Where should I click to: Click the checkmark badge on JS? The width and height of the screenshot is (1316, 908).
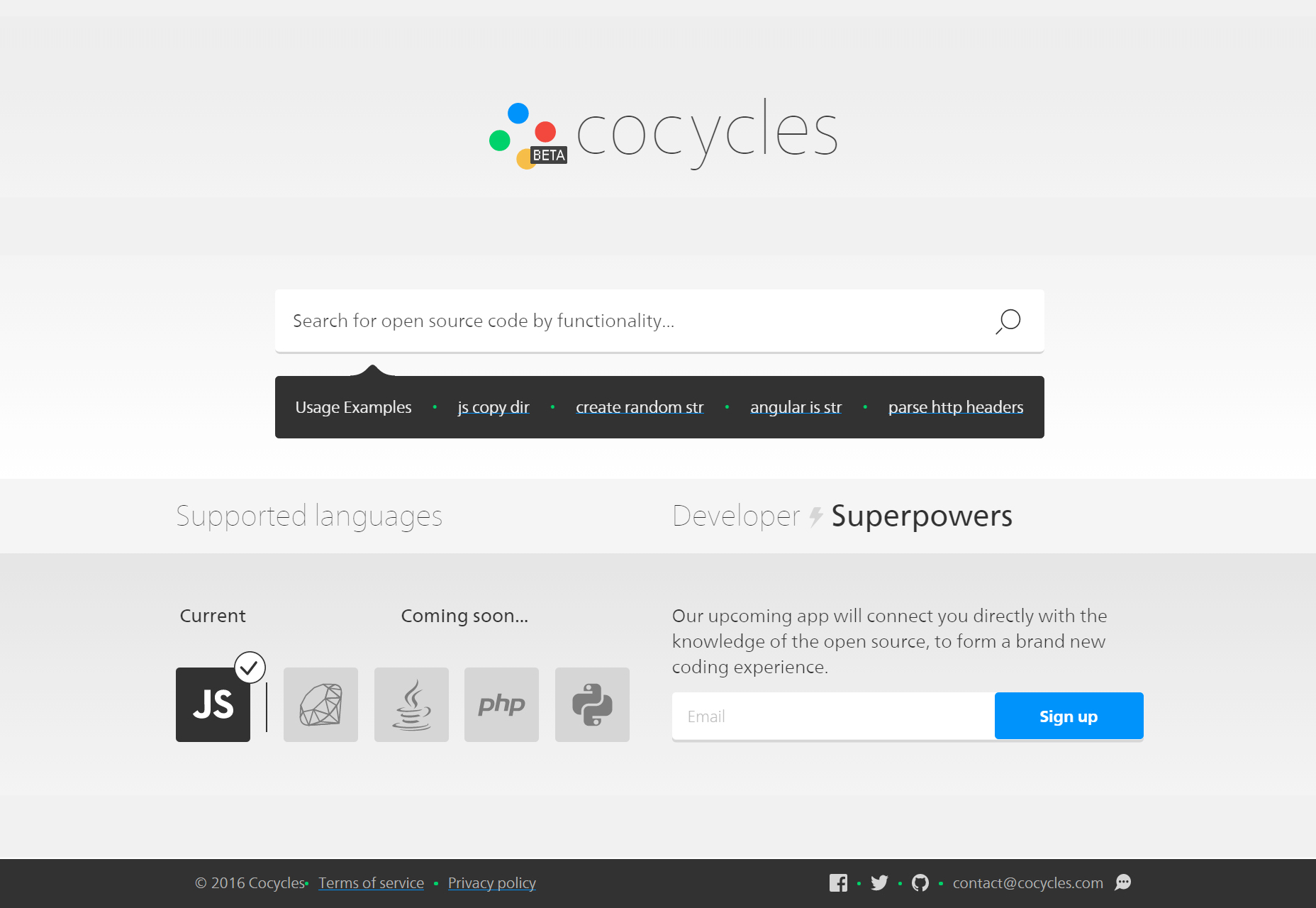[x=250, y=668]
